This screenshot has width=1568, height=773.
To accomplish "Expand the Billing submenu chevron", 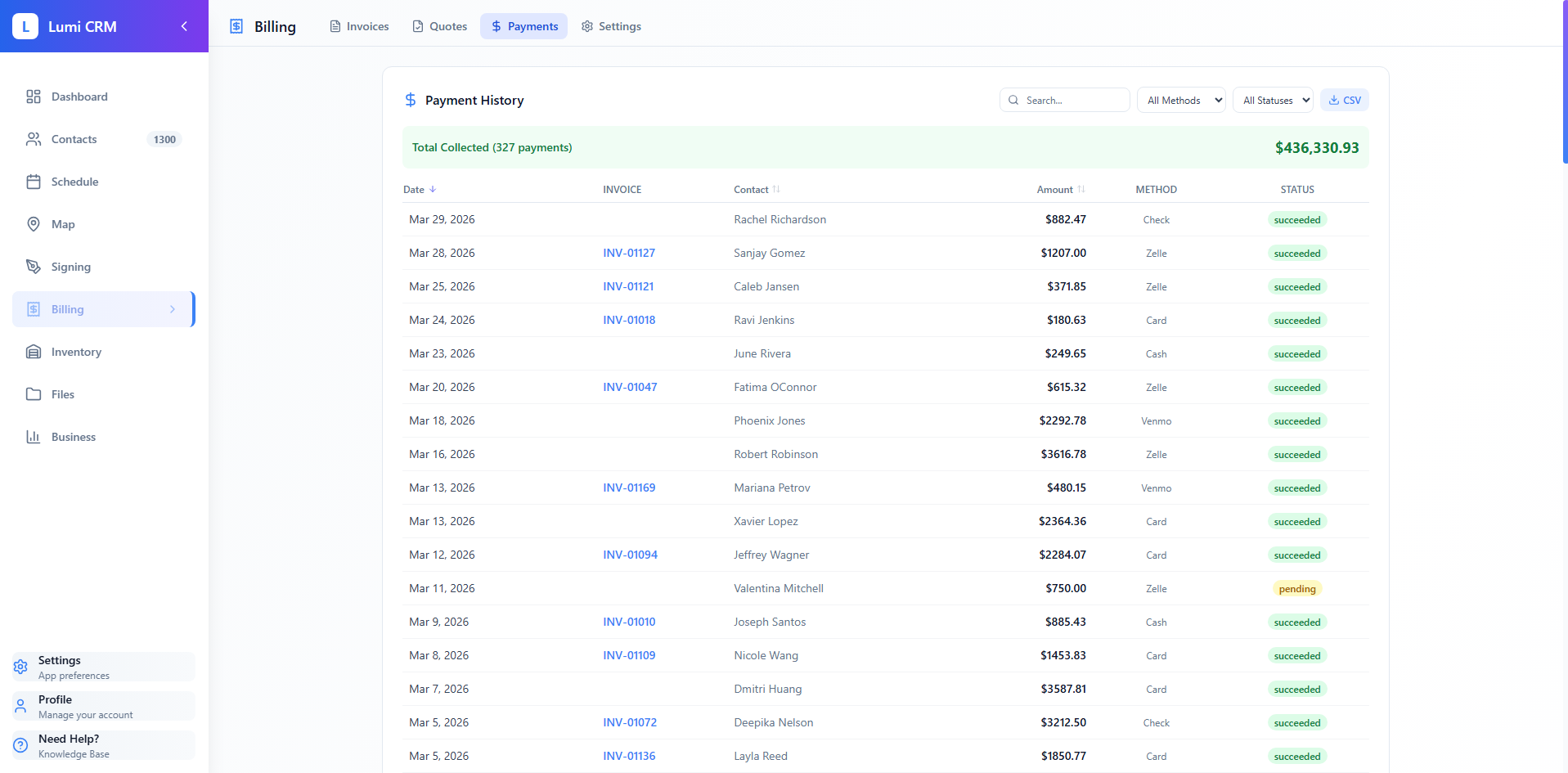I will tap(172, 309).
